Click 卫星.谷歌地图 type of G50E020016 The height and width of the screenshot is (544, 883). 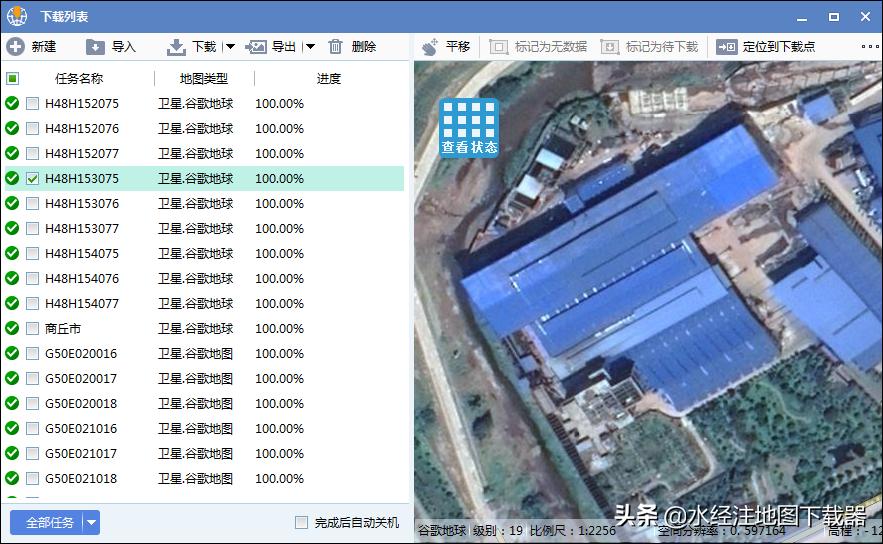(195, 354)
